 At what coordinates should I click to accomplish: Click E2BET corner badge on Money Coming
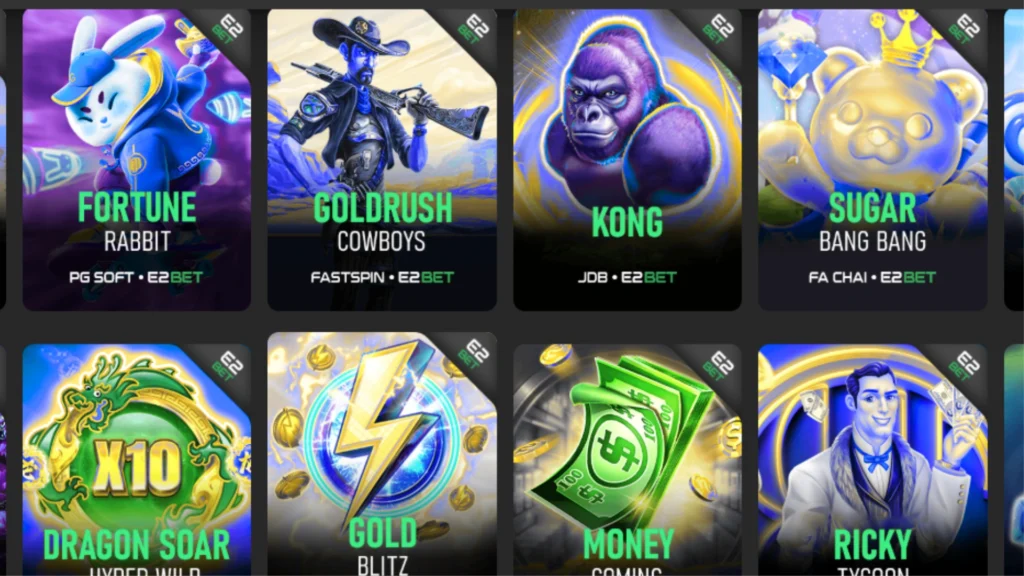click(718, 366)
